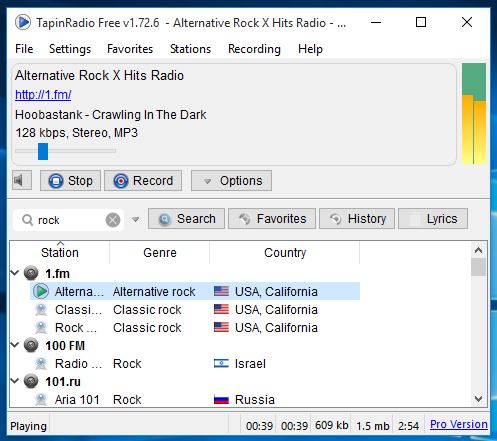Click the 100 FM group icon

pyautogui.click(x=31, y=345)
